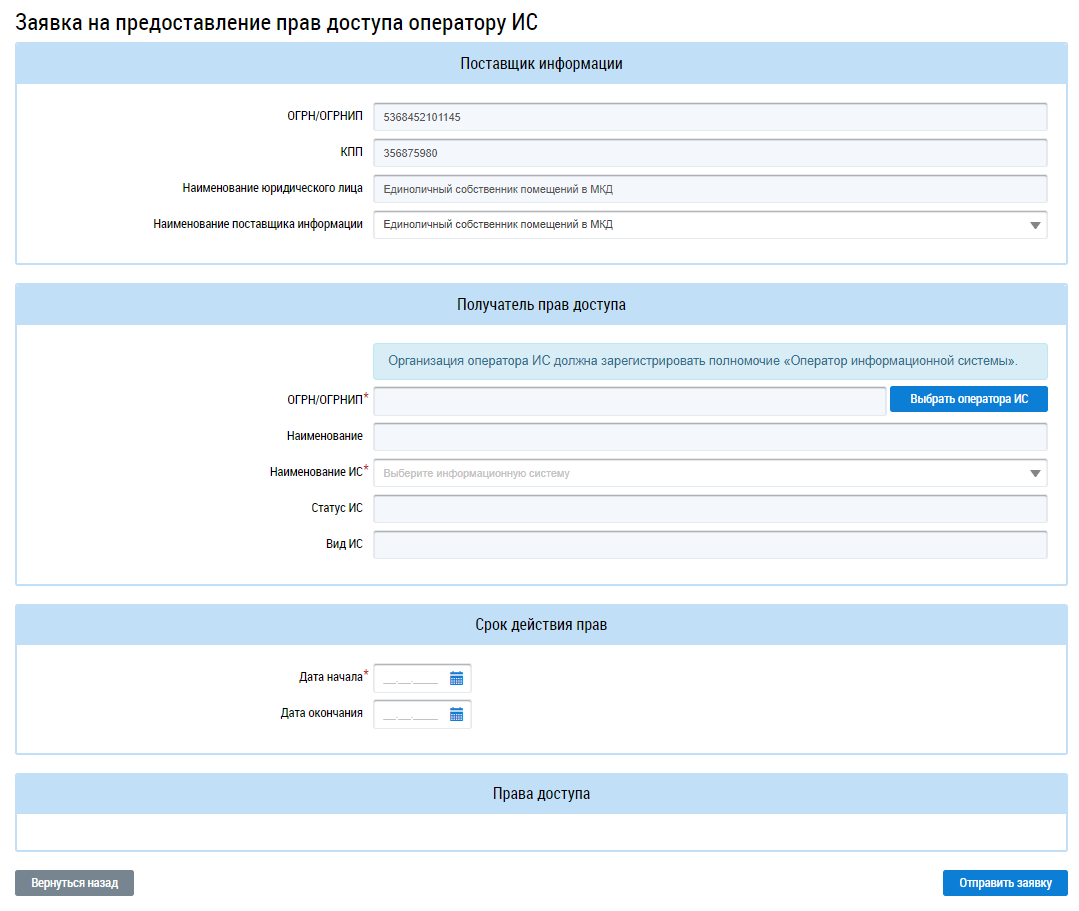Click the Дата начала date field
This screenshot has width=1079, height=911.
[411, 679]
